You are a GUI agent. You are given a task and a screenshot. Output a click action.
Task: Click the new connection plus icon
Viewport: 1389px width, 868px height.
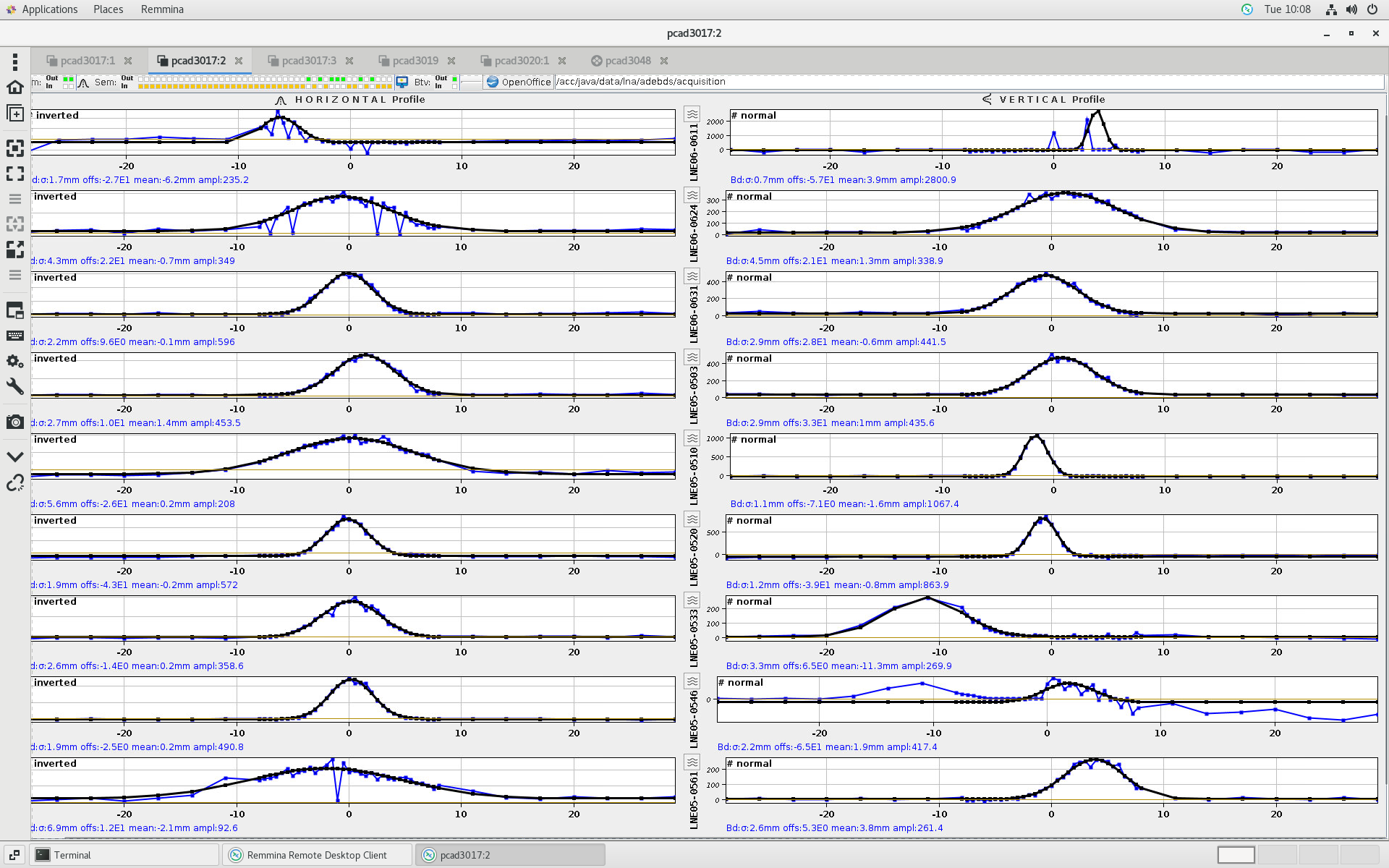[x=14, y=114]
